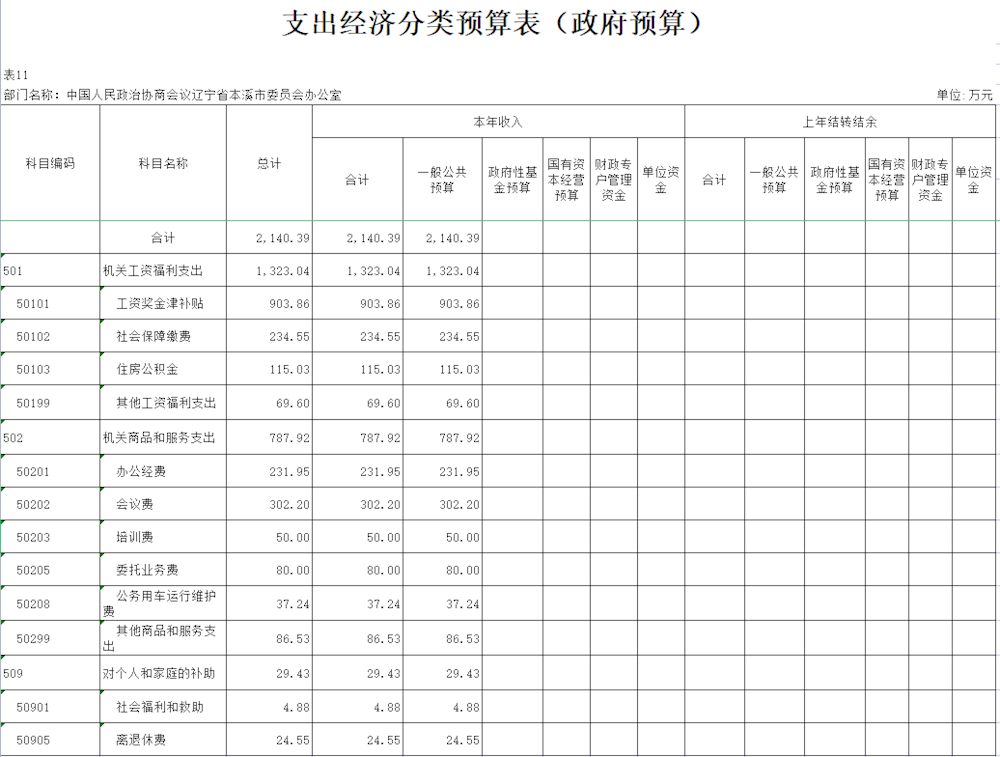Select the 科目名称 column header
Screen dimensions: 1000x757
pos(163,163)
